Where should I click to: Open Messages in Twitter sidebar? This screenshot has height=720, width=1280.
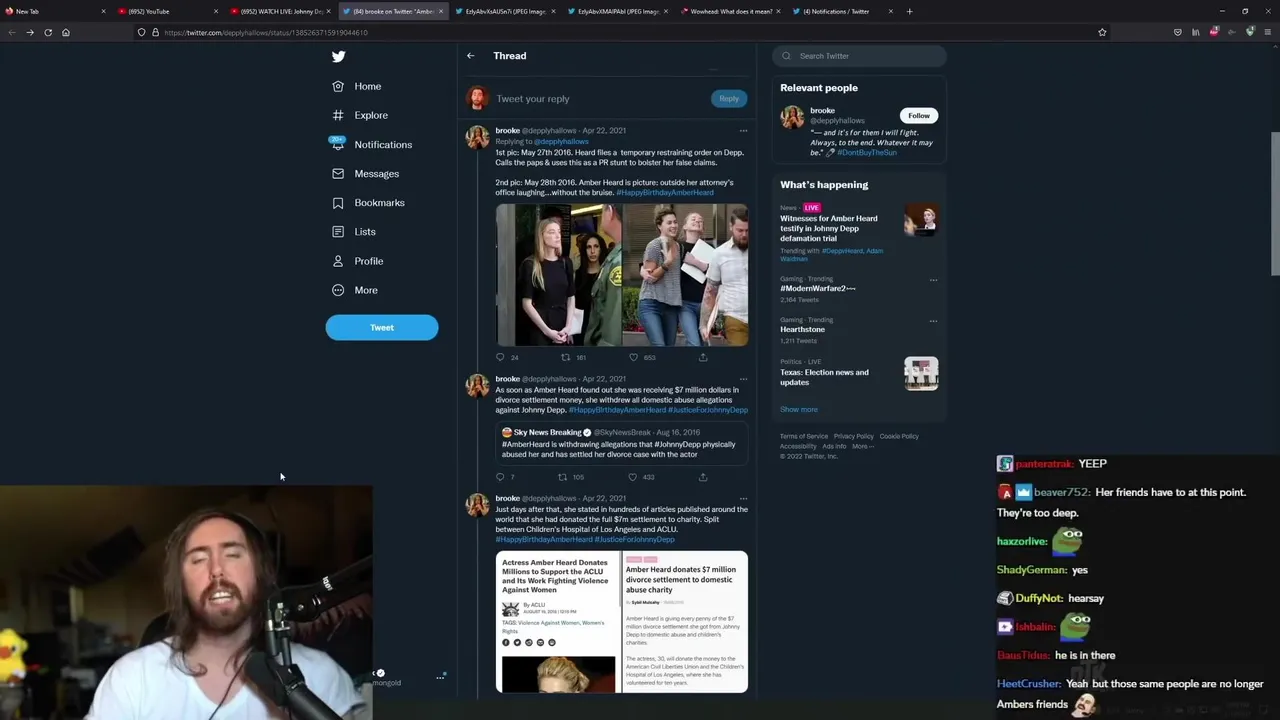(x=365, y=174)
